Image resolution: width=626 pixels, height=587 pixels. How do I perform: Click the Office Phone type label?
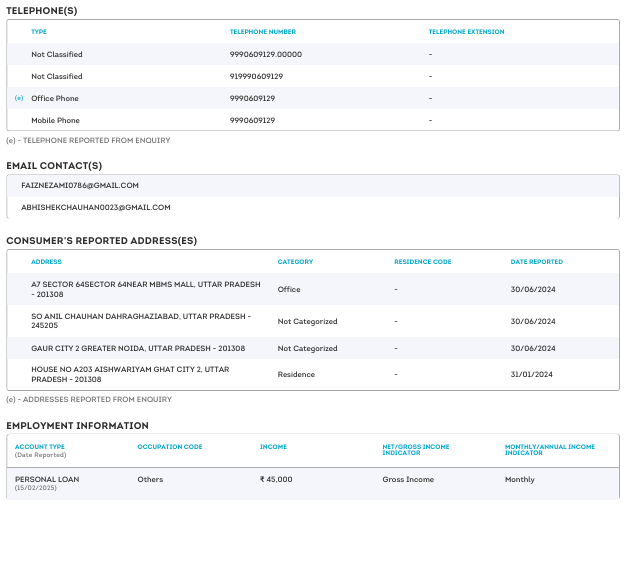[x=55, y=98]
